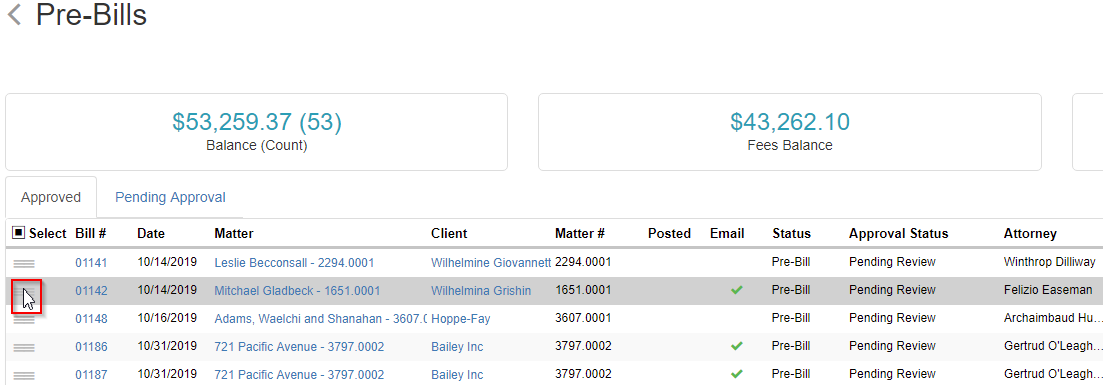This screenshot has height=385, width=1103.
Task: Click the row handle for bill 01187
Action: tap(24, 376)
